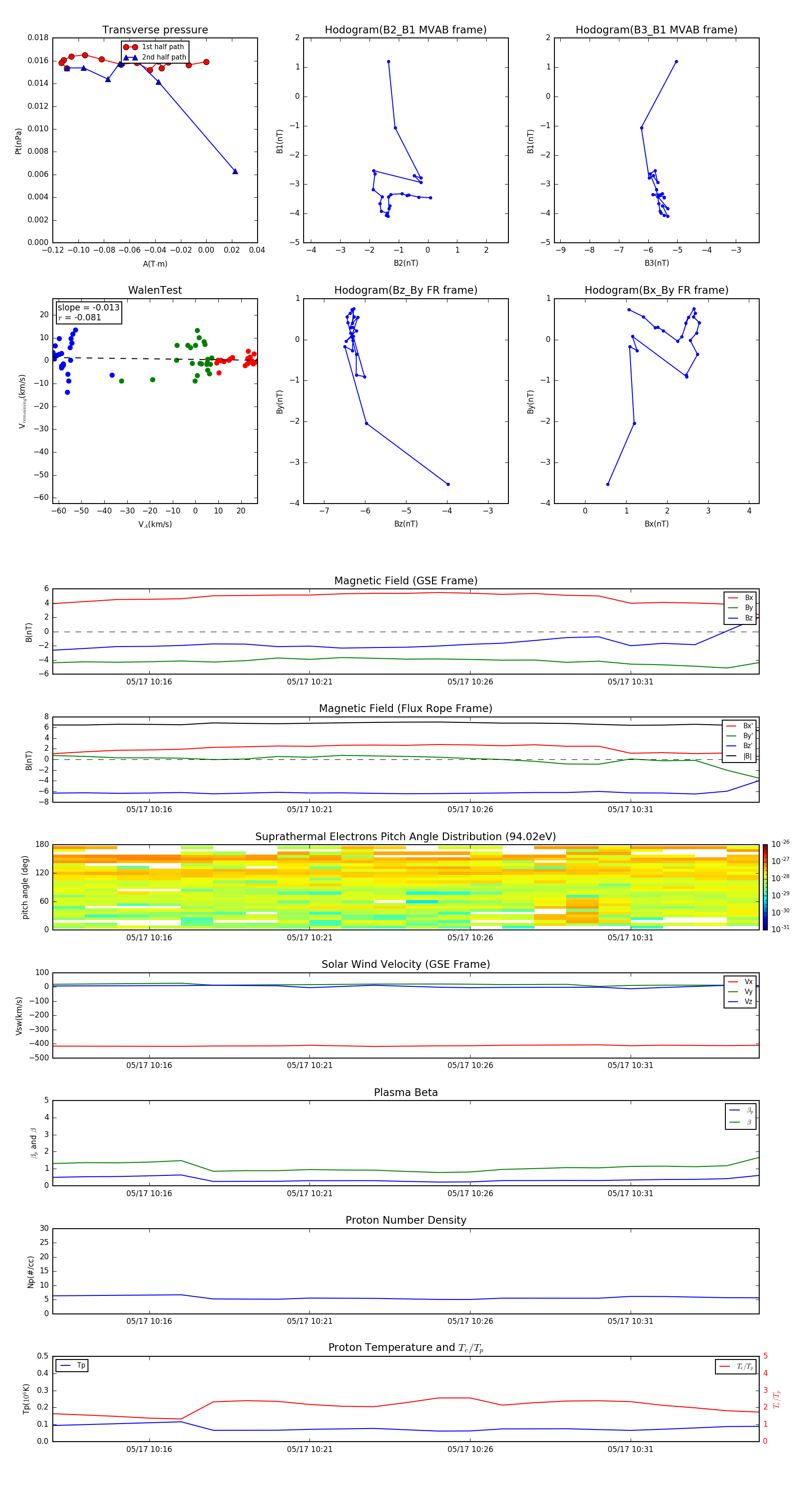Click the pitch angle color bar

pyautogui.click(x=765, y=887)
